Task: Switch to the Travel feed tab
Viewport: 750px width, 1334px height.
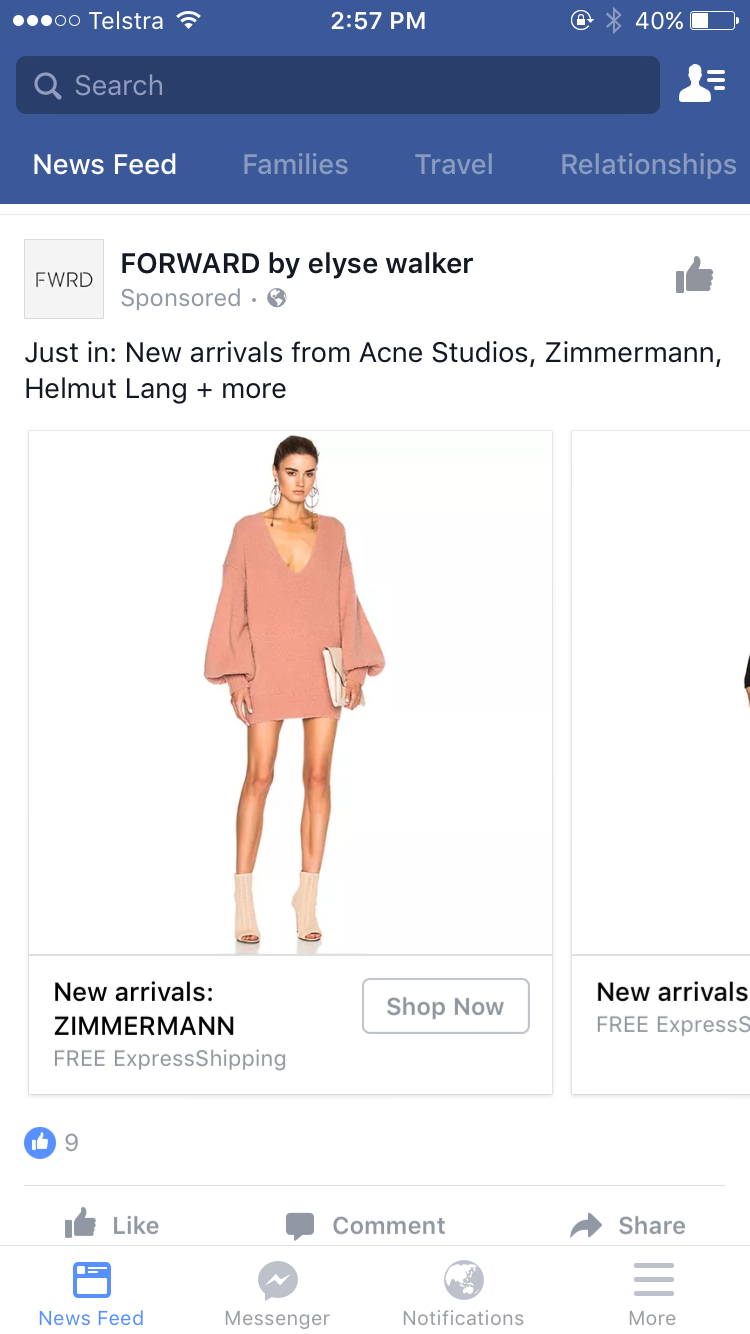Action: [454, 165]
